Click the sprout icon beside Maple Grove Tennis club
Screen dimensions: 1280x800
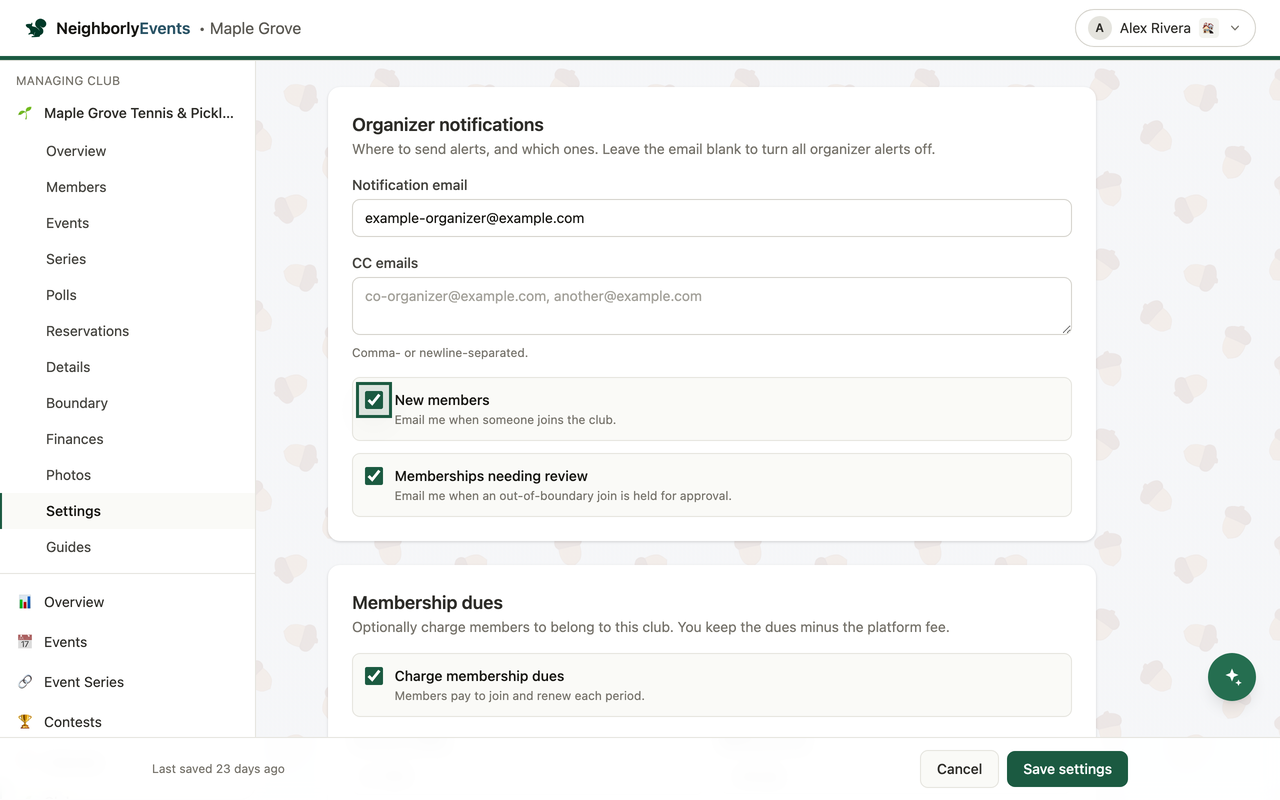coord(25,113)
